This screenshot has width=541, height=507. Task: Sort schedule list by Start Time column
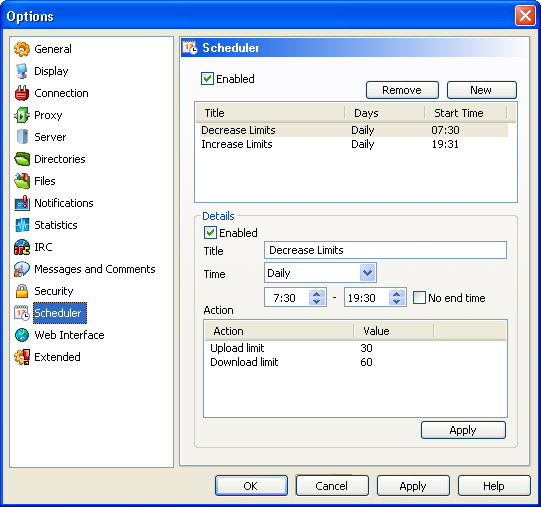click(466, 113)
